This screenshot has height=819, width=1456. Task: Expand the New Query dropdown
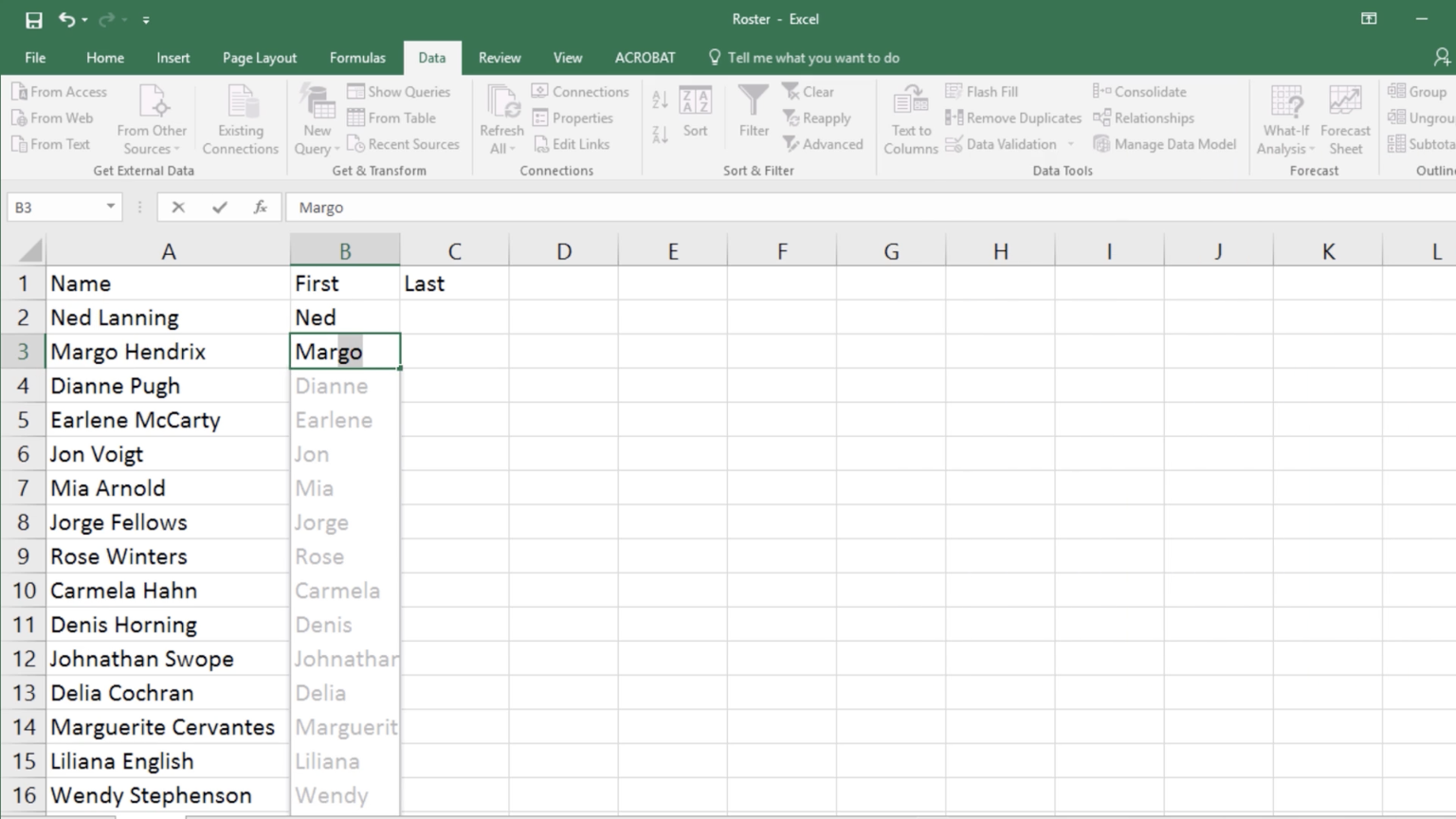point(317,139)
